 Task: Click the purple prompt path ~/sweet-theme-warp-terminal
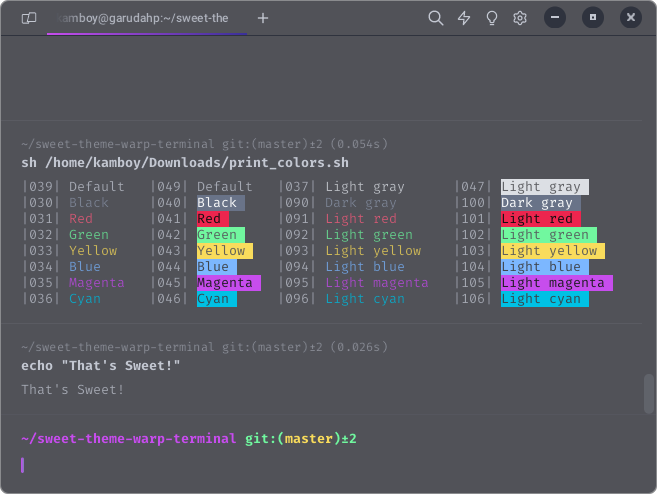pos(129,439)
